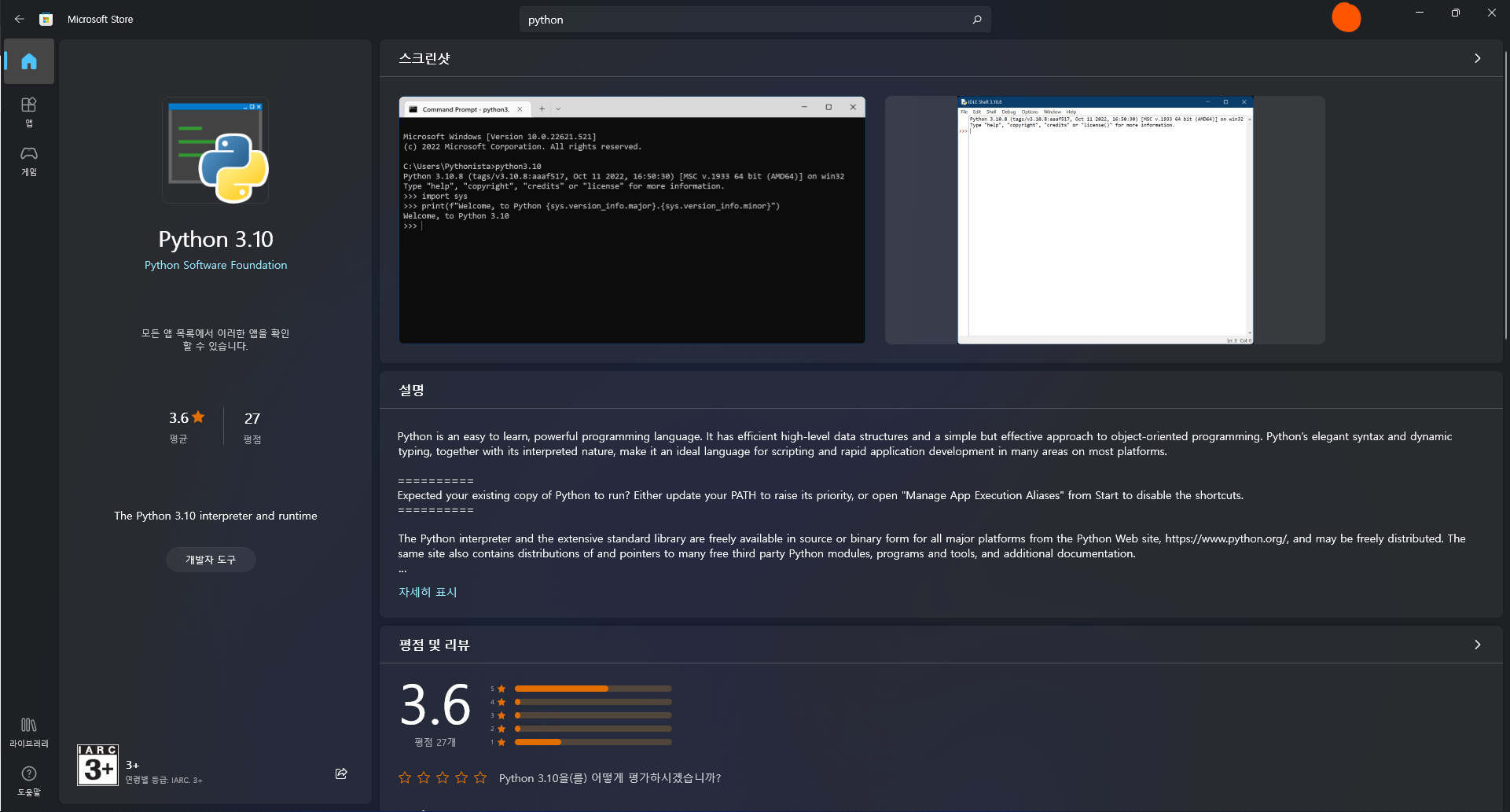Go back with the arrow icon
The width and height of the screenshot is (1510, 812).
tap(20, 19)
